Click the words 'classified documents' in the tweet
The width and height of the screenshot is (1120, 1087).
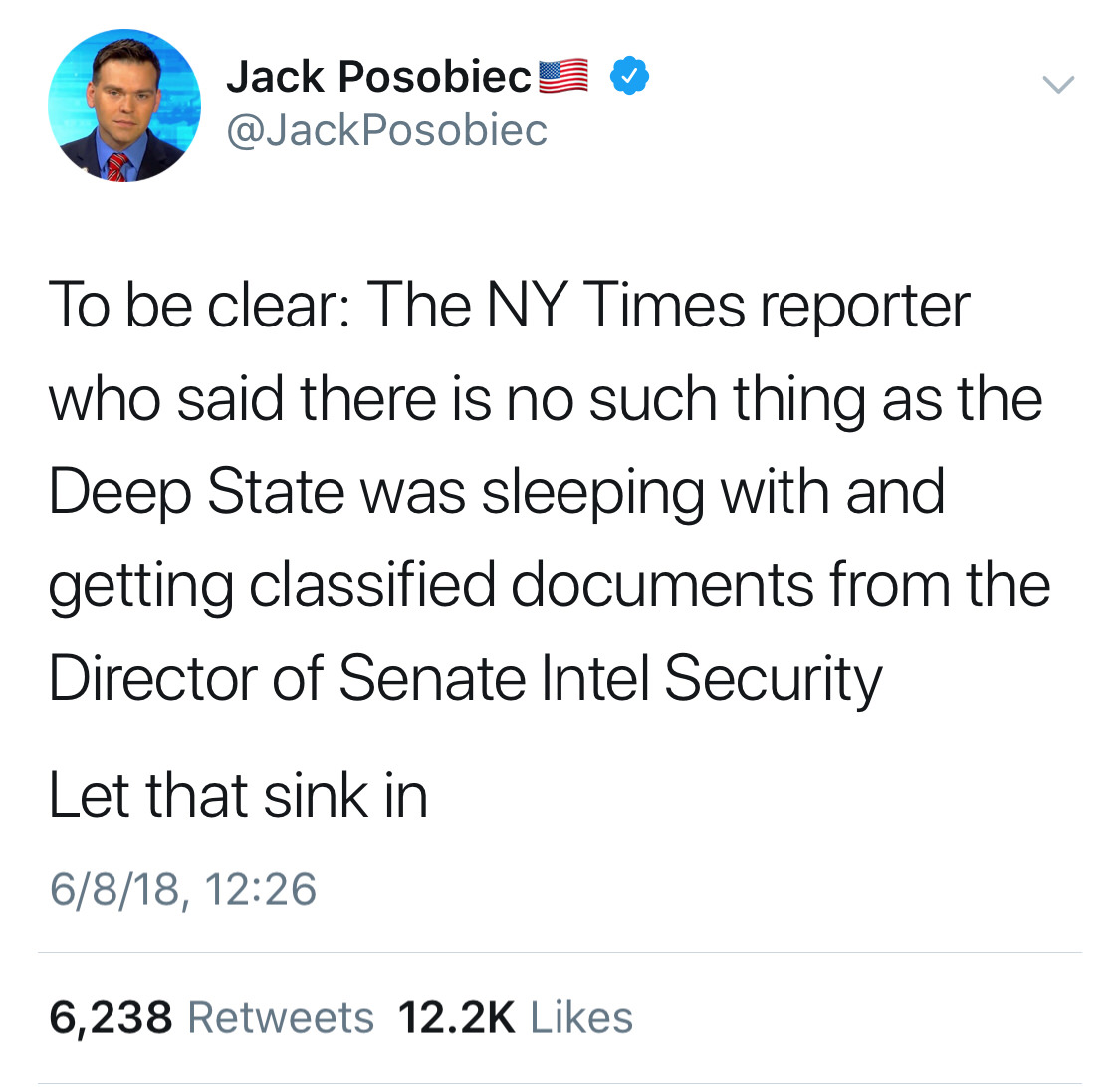point(532,585)
